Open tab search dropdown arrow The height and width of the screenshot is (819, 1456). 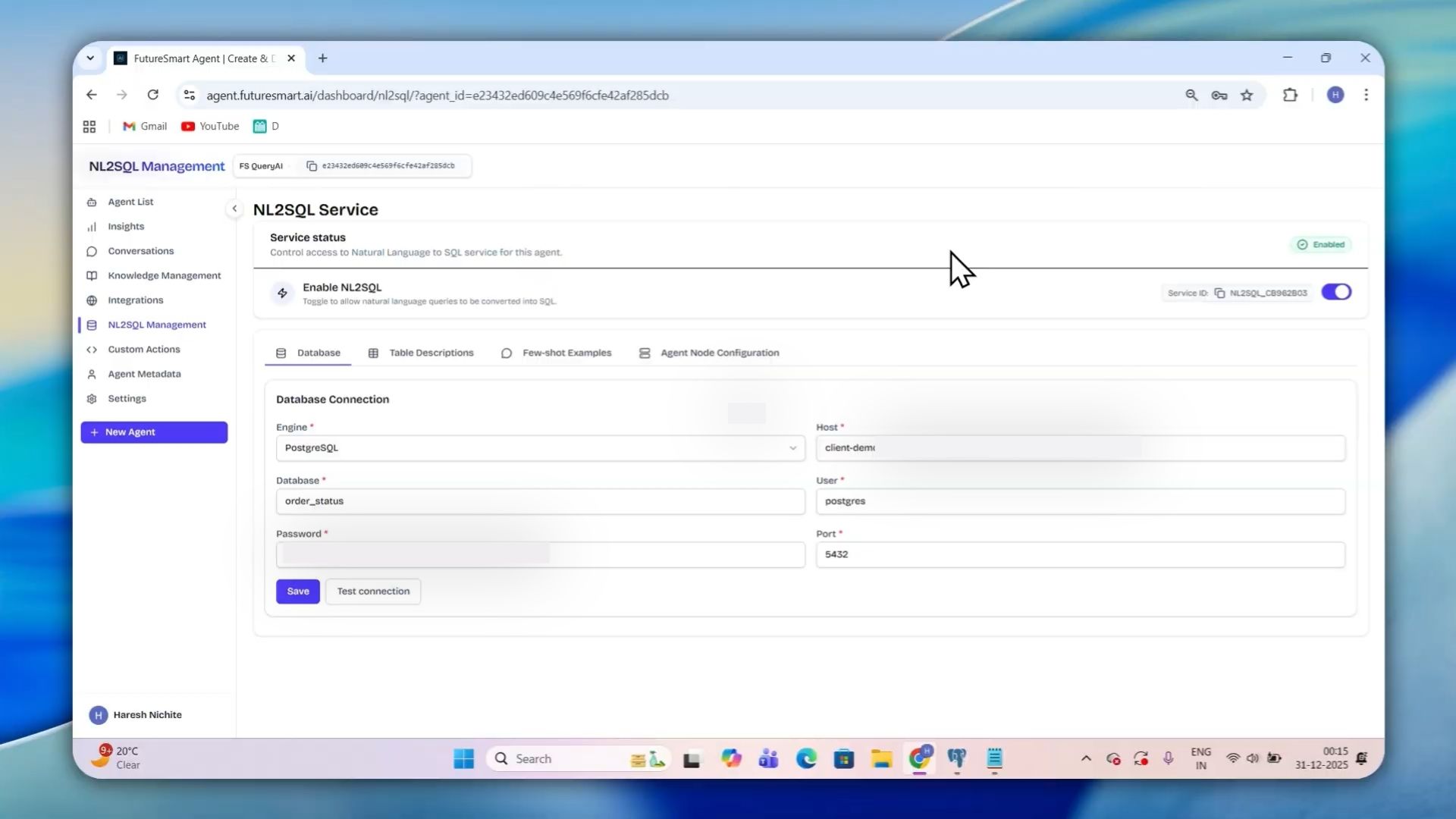pyautogui.click(x=90, y=58)
